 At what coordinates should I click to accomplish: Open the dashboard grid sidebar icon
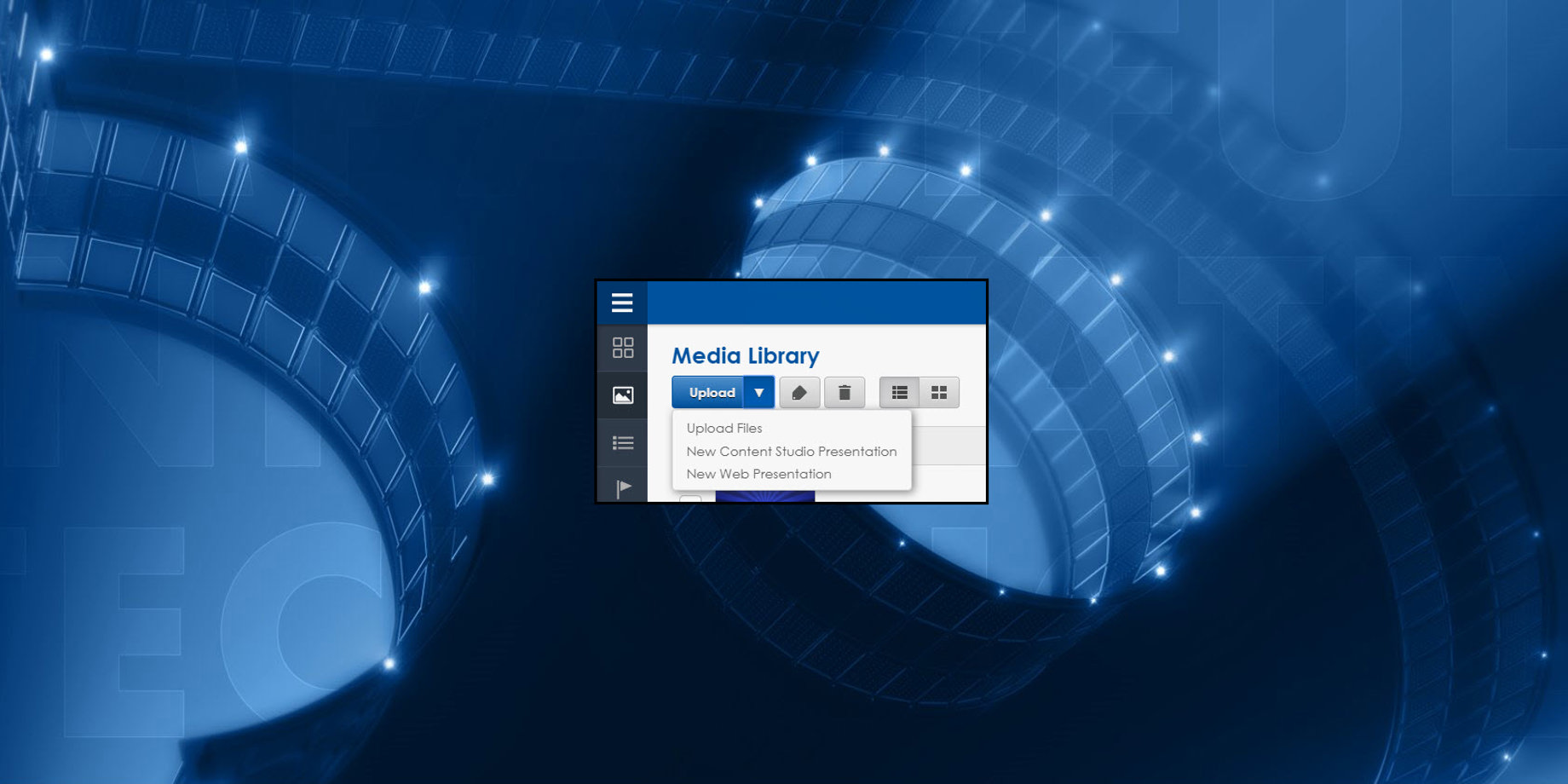(x=623, y=348)
